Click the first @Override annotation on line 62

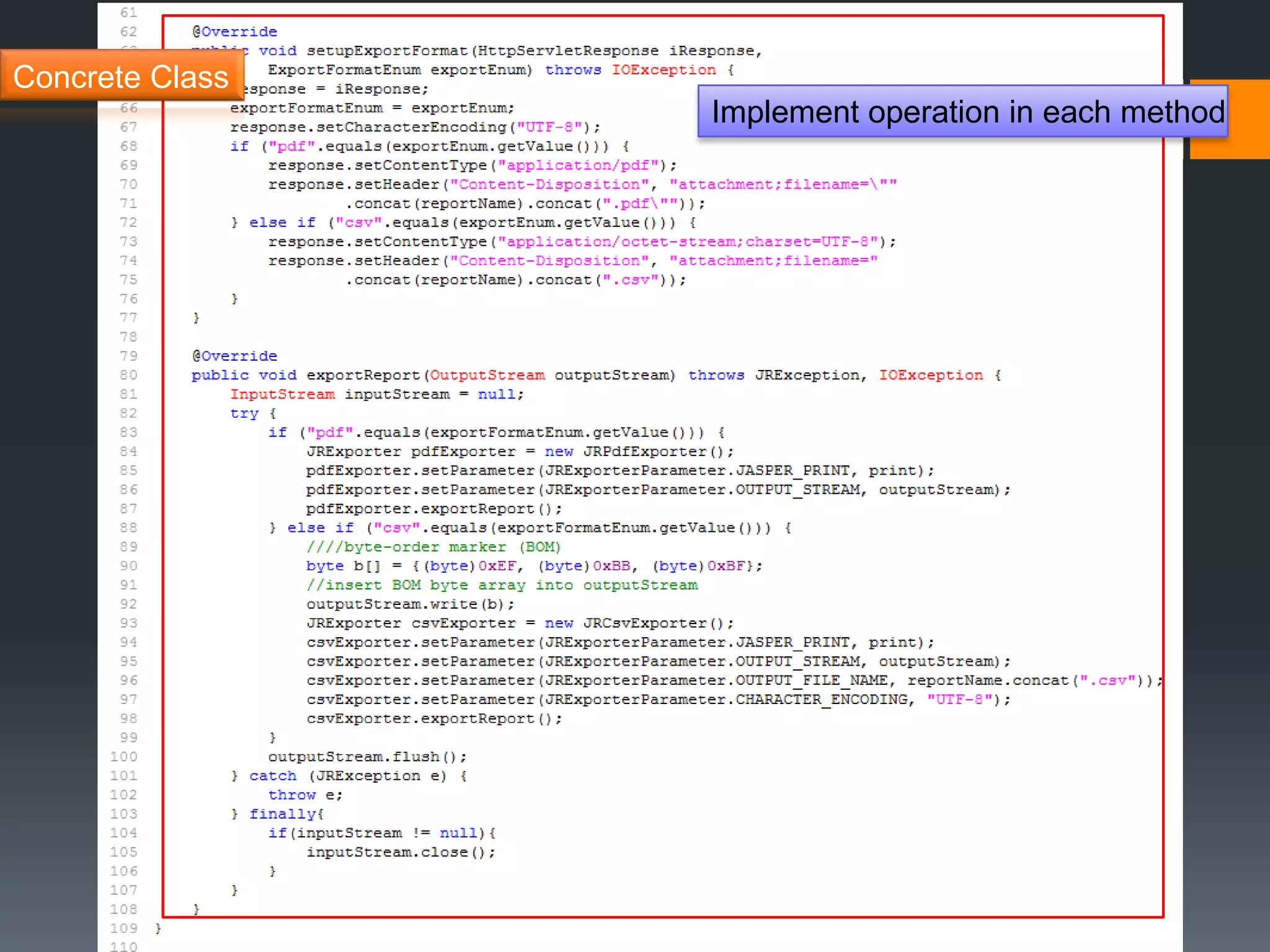234,32
